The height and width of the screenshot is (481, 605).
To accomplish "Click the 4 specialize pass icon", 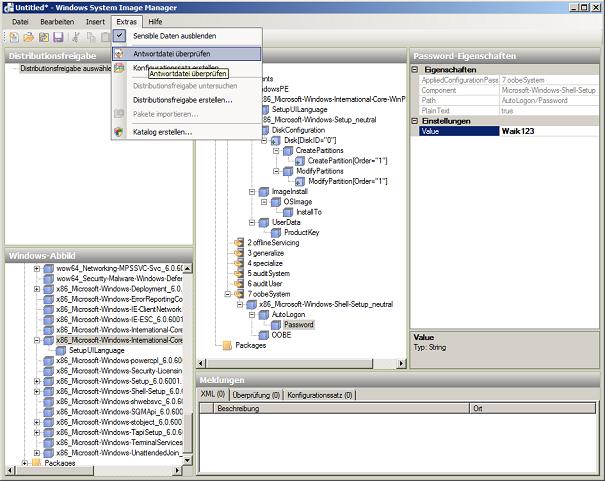I will click(239, 263).
